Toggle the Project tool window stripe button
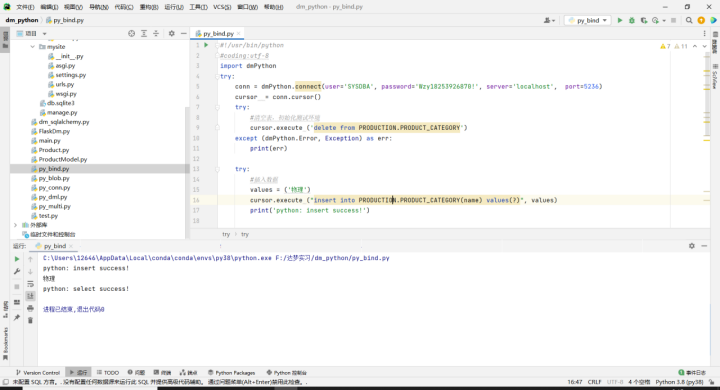720x390 pixels. [5, 40]
